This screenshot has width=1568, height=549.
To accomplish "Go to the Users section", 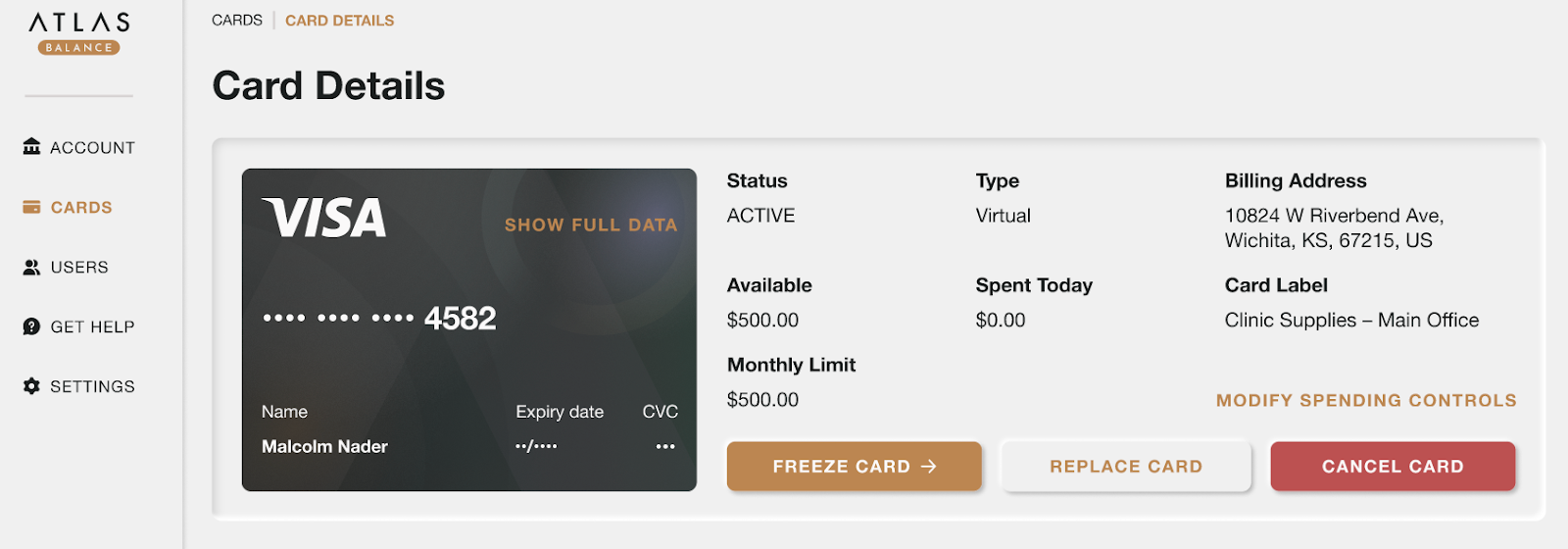I will pos(79,268).
